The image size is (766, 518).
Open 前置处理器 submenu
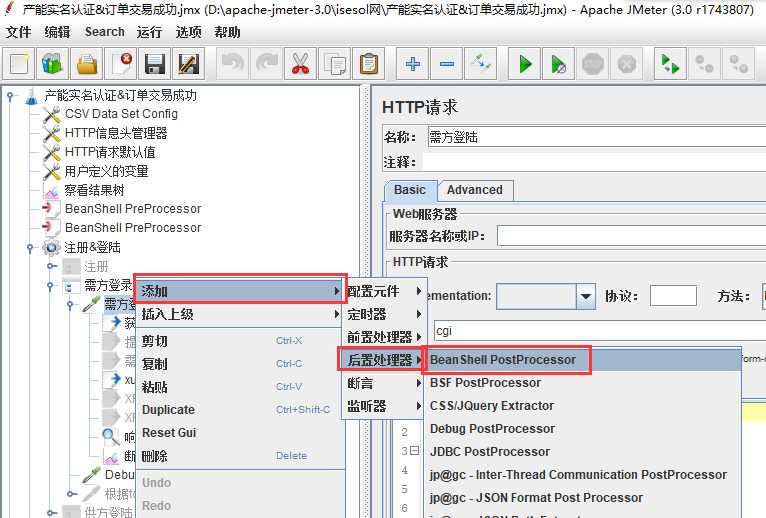pos(384,337)
